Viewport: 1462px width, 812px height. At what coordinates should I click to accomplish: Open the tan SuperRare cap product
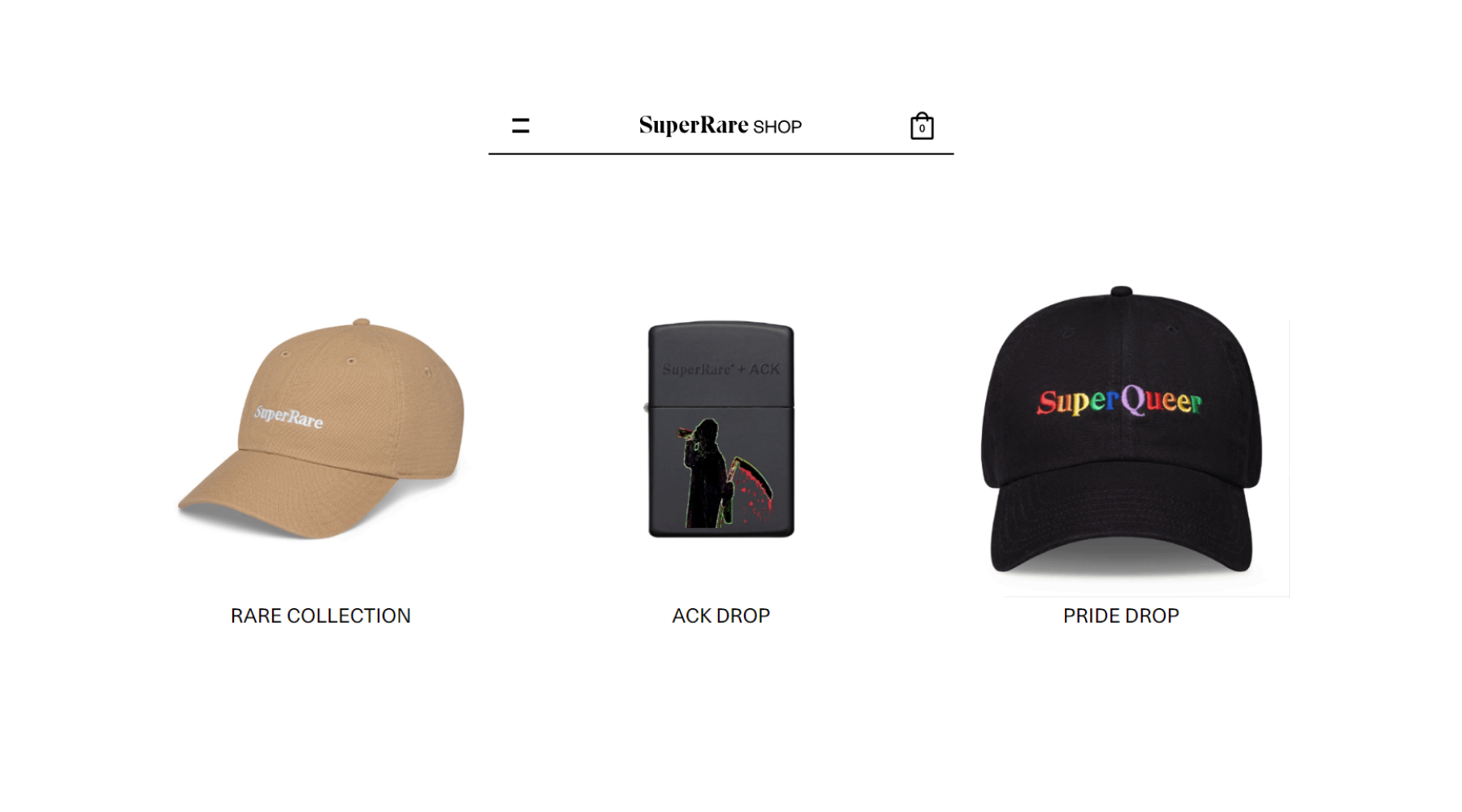(x=321, y=429)
